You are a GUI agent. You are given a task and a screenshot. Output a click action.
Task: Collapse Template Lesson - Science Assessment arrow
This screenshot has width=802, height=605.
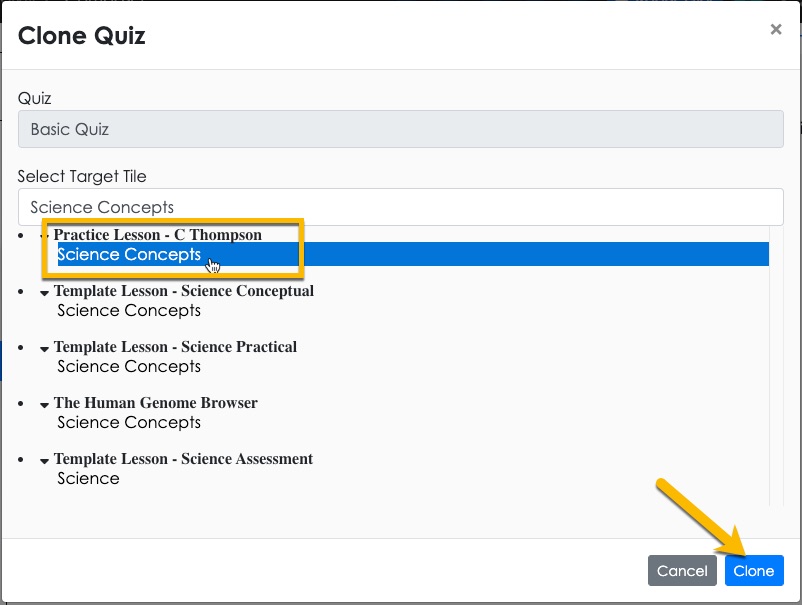click(44, 461)
